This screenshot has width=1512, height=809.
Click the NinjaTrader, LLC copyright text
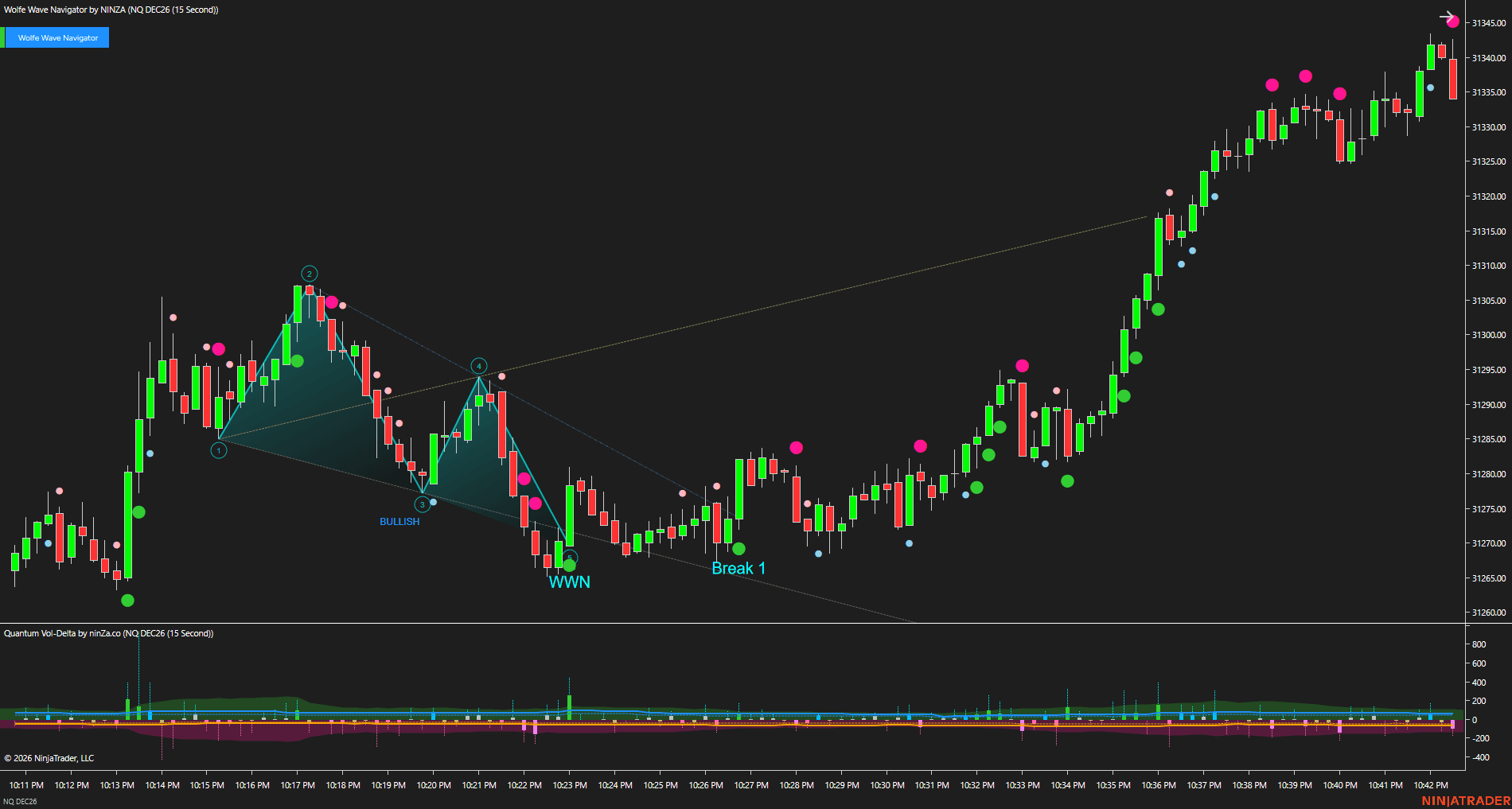click(x=49, y=758)
